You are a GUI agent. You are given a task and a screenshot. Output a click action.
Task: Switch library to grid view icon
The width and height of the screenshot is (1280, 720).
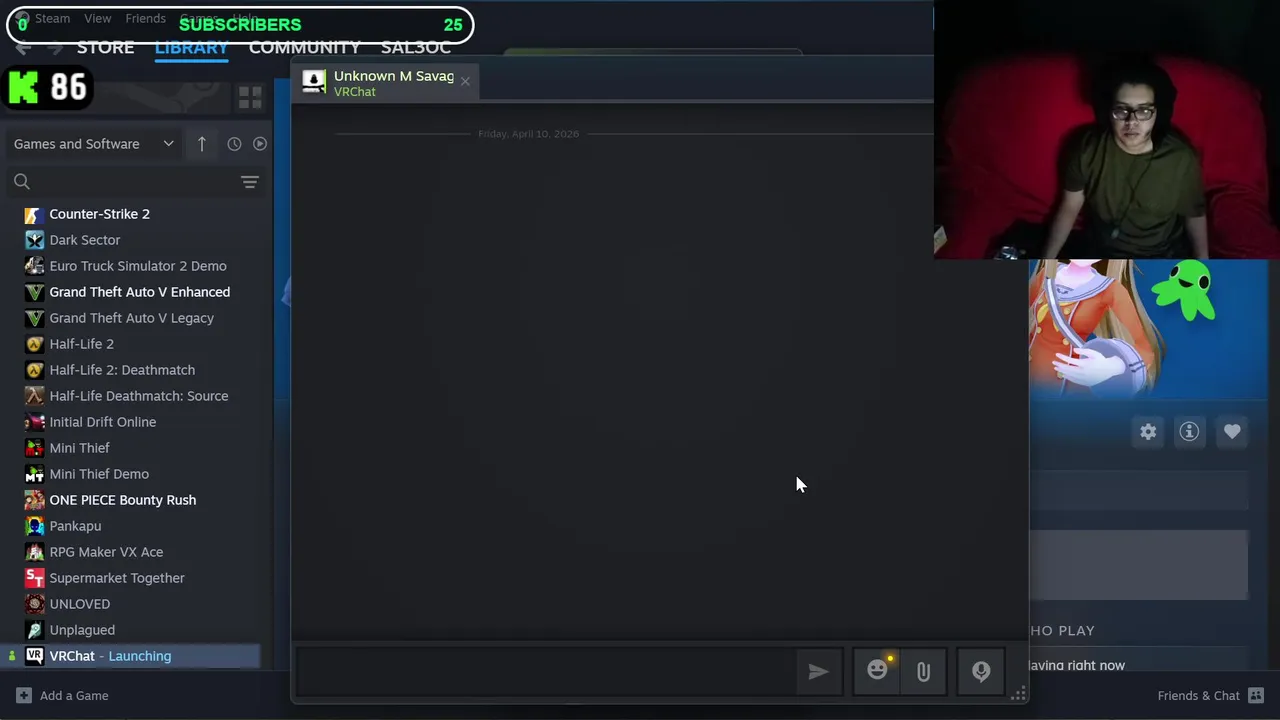250,97
